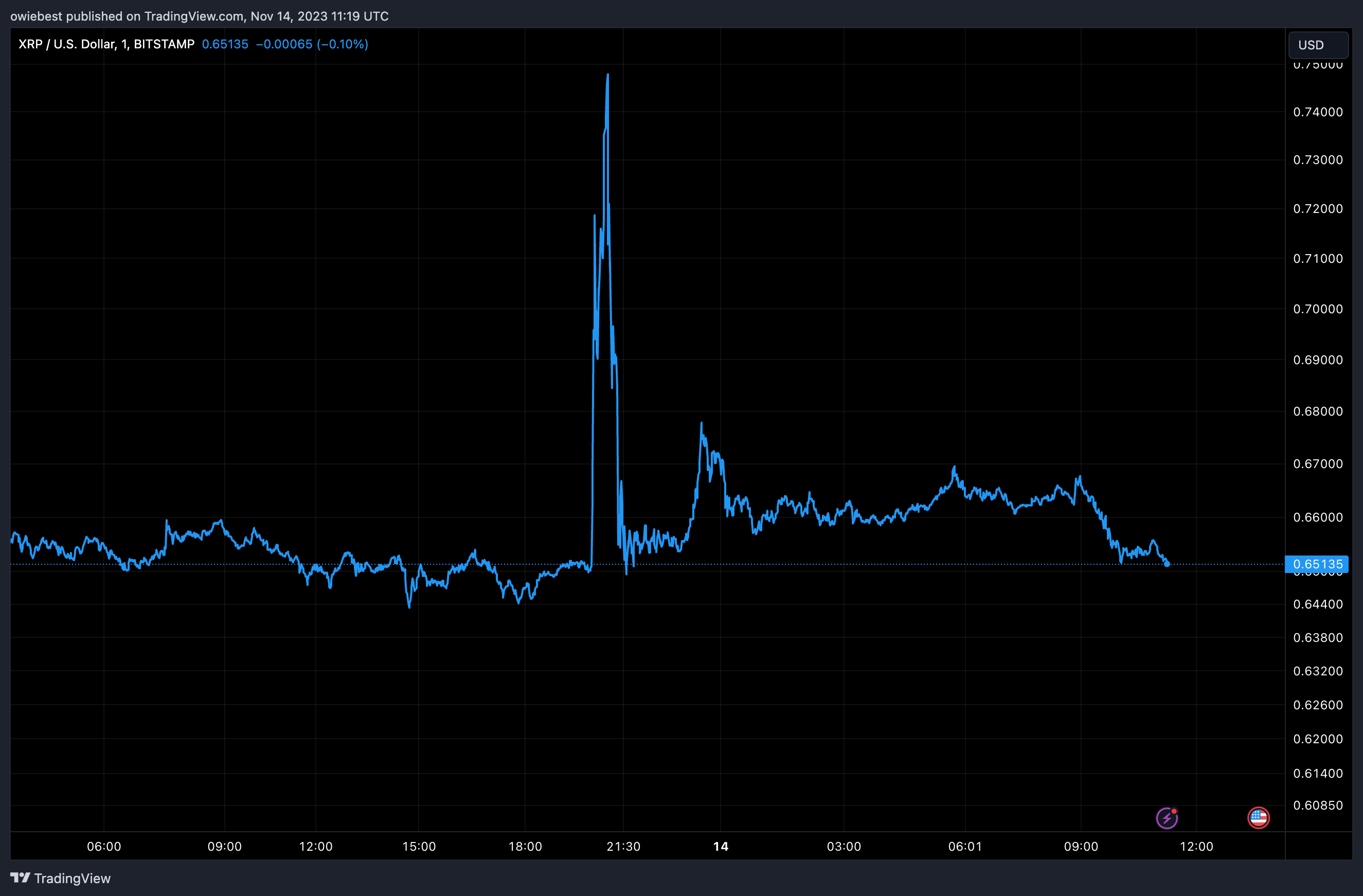Click the current price label 0.65135 on axis
This screenshot has width=1363, height=896.
click(1317, 564)
